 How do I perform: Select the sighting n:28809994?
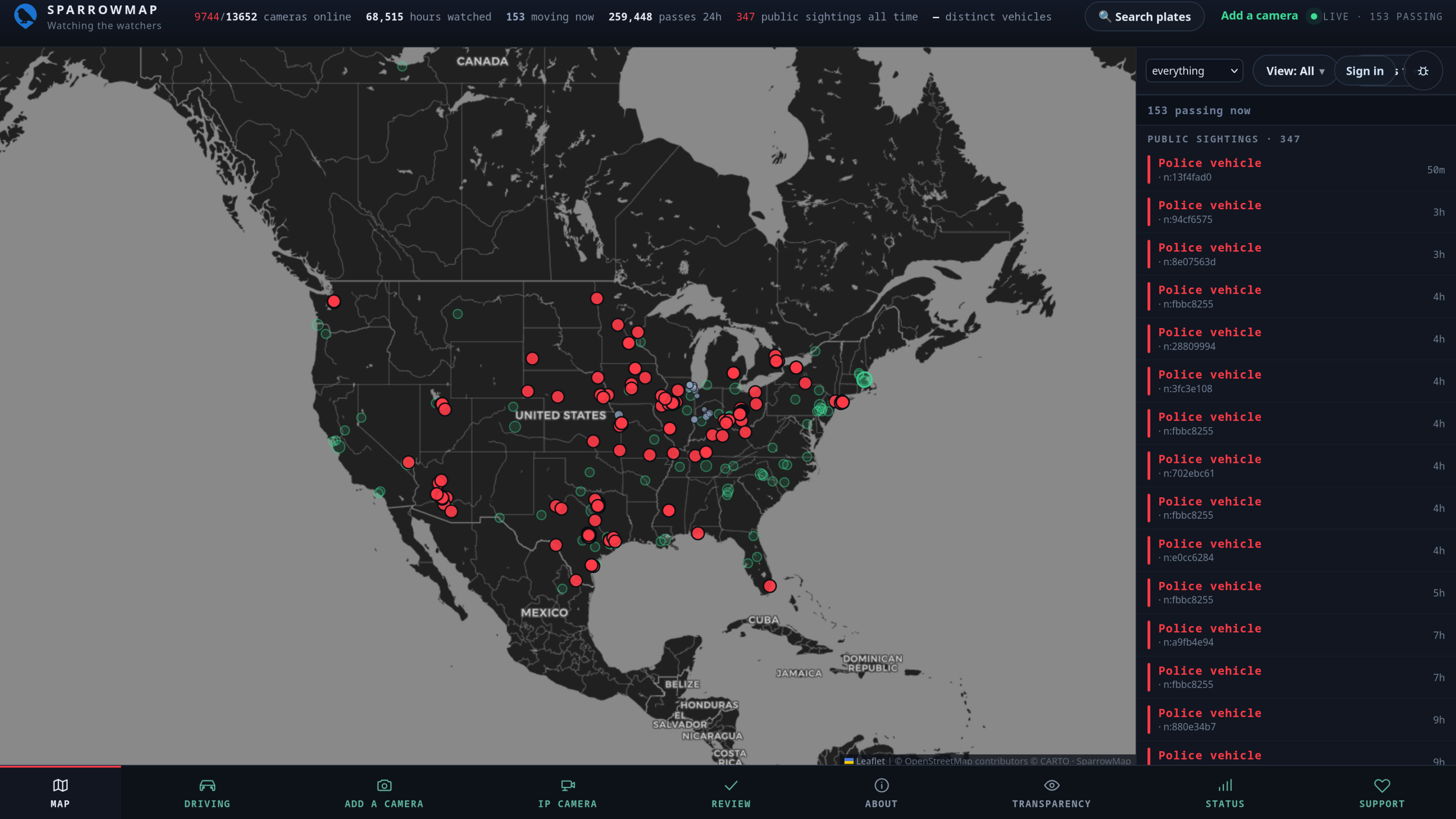pos(1296,339)
